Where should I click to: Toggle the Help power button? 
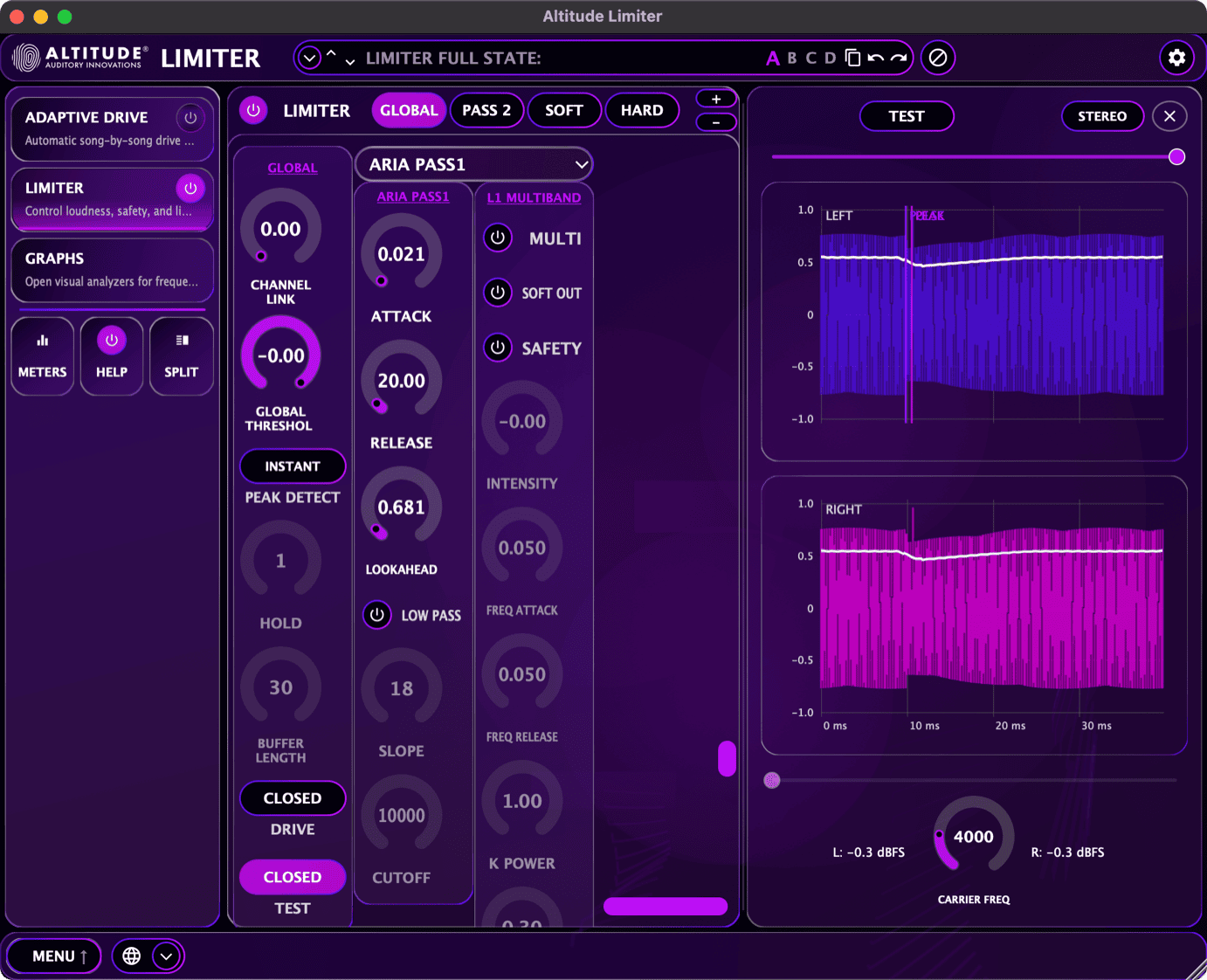pos(112,340)
